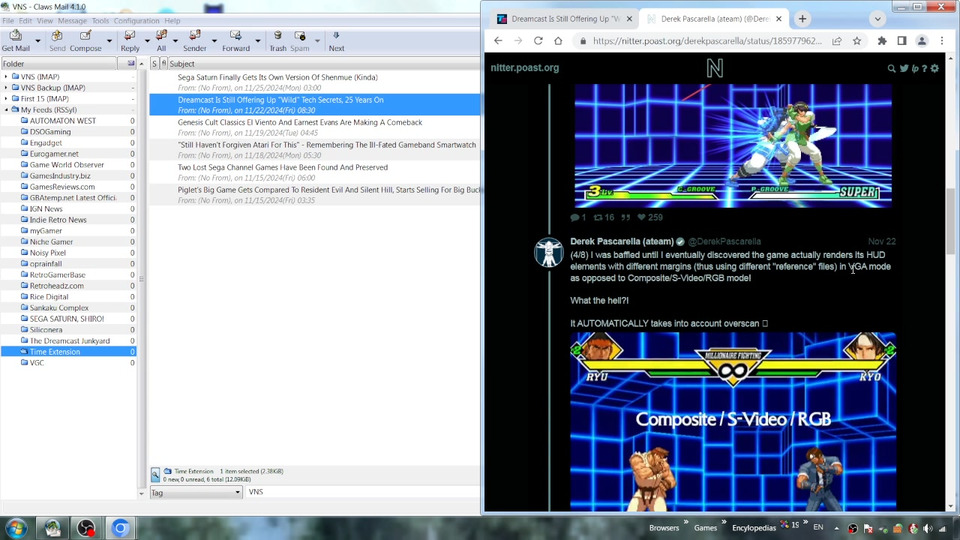
Task: Close the Derek Pascarella browser tab
Action: coord(779,19)
